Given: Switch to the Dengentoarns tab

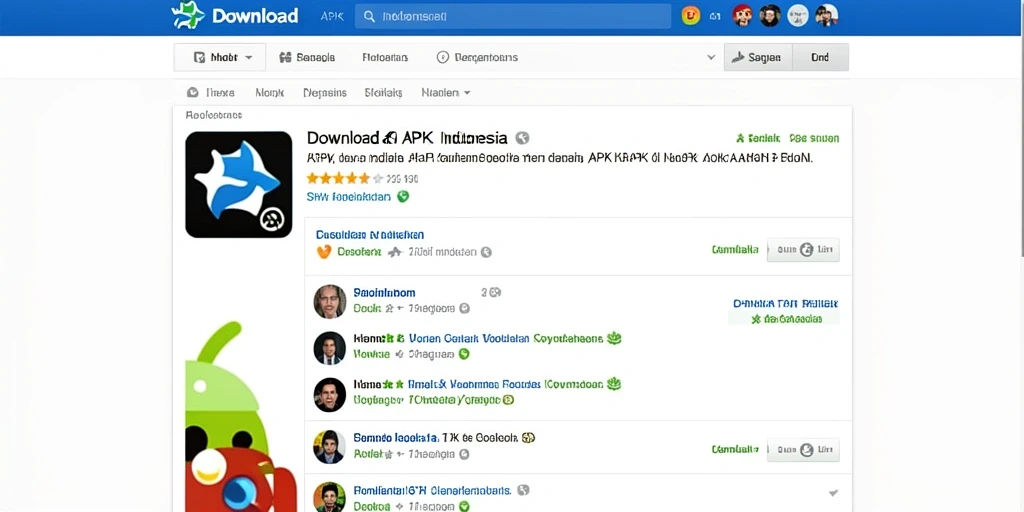Looking at the screenshot, I should tap(477, 57).
